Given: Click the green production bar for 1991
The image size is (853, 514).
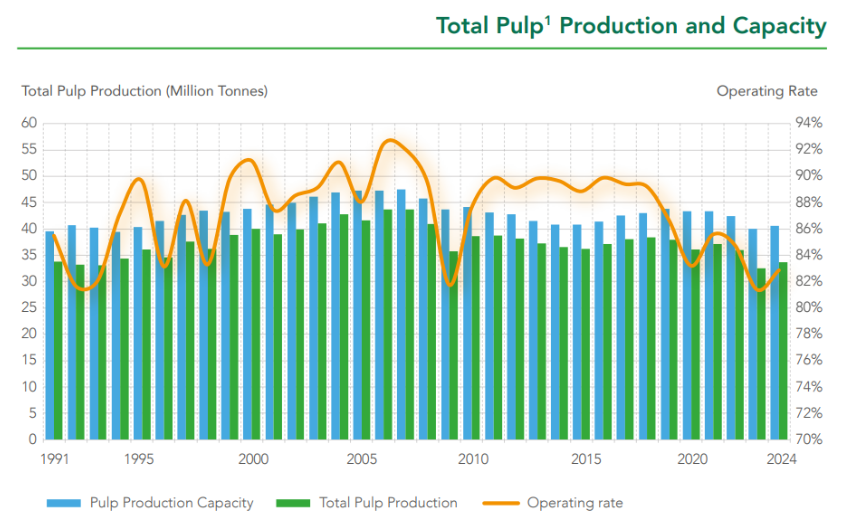Looking at the screenshot, I should click(x=58, y=350).
